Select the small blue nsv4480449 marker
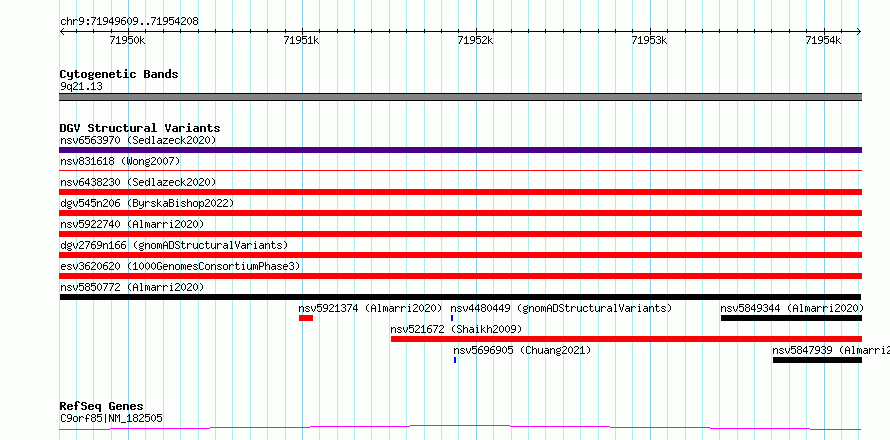 point(452,318)
